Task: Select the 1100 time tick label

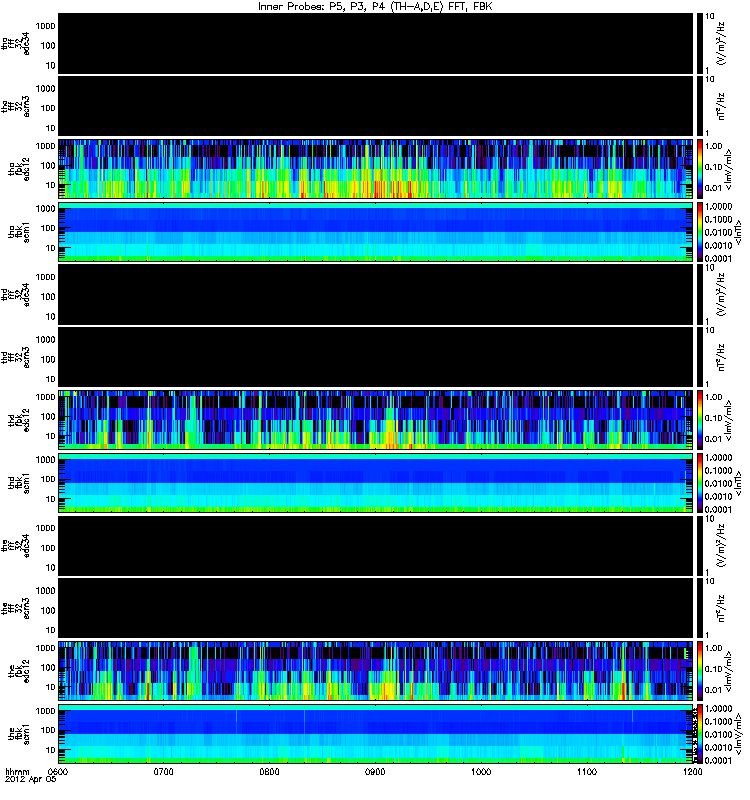Action: (x=587, y=772)
